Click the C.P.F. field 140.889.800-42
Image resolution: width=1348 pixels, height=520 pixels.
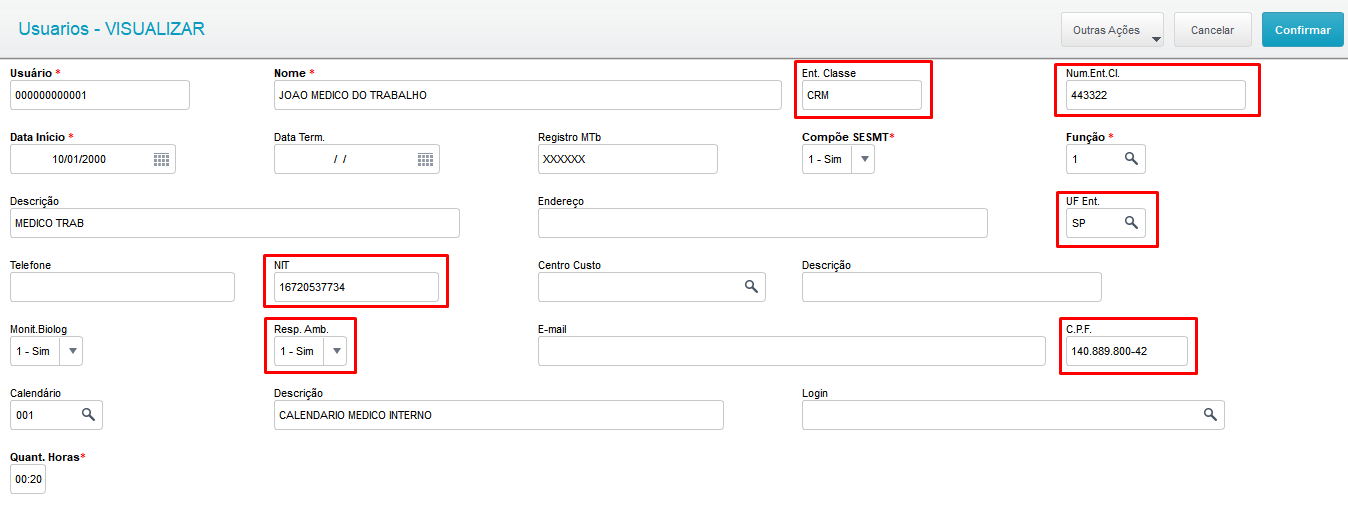click(x=1127, y=351)
